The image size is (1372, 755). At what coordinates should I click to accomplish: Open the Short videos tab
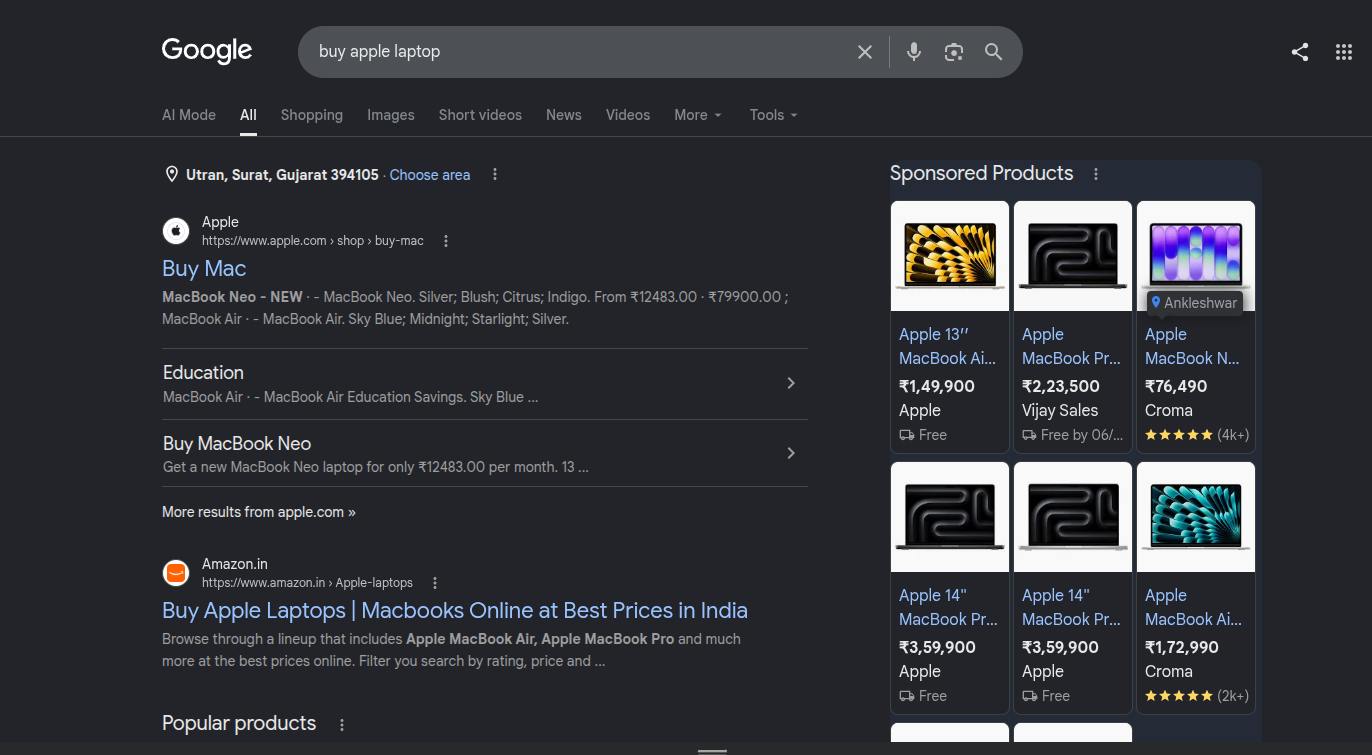[480, 115]
